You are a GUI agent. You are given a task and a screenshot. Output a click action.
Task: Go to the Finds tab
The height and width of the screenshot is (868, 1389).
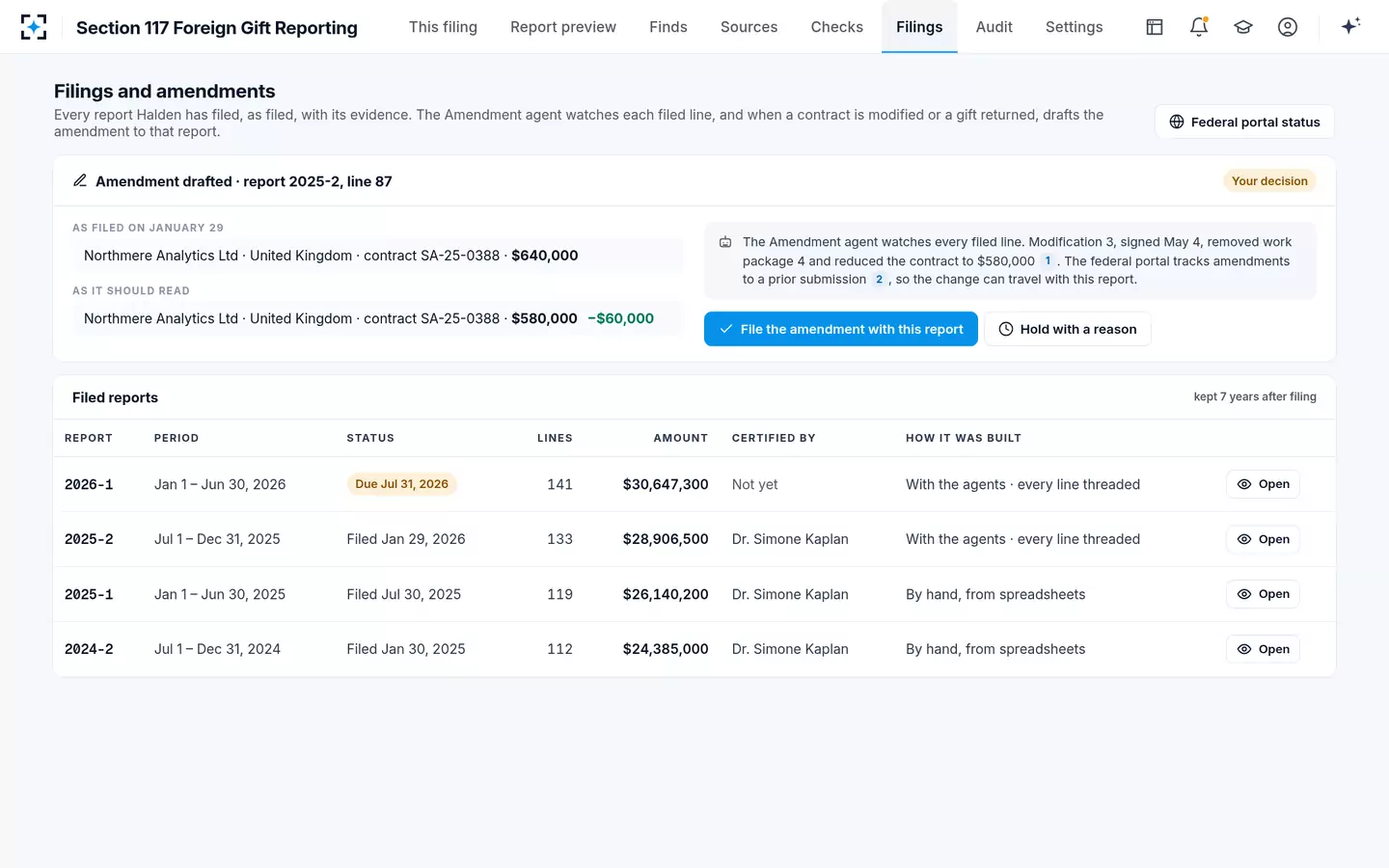[x=668, y=27]
